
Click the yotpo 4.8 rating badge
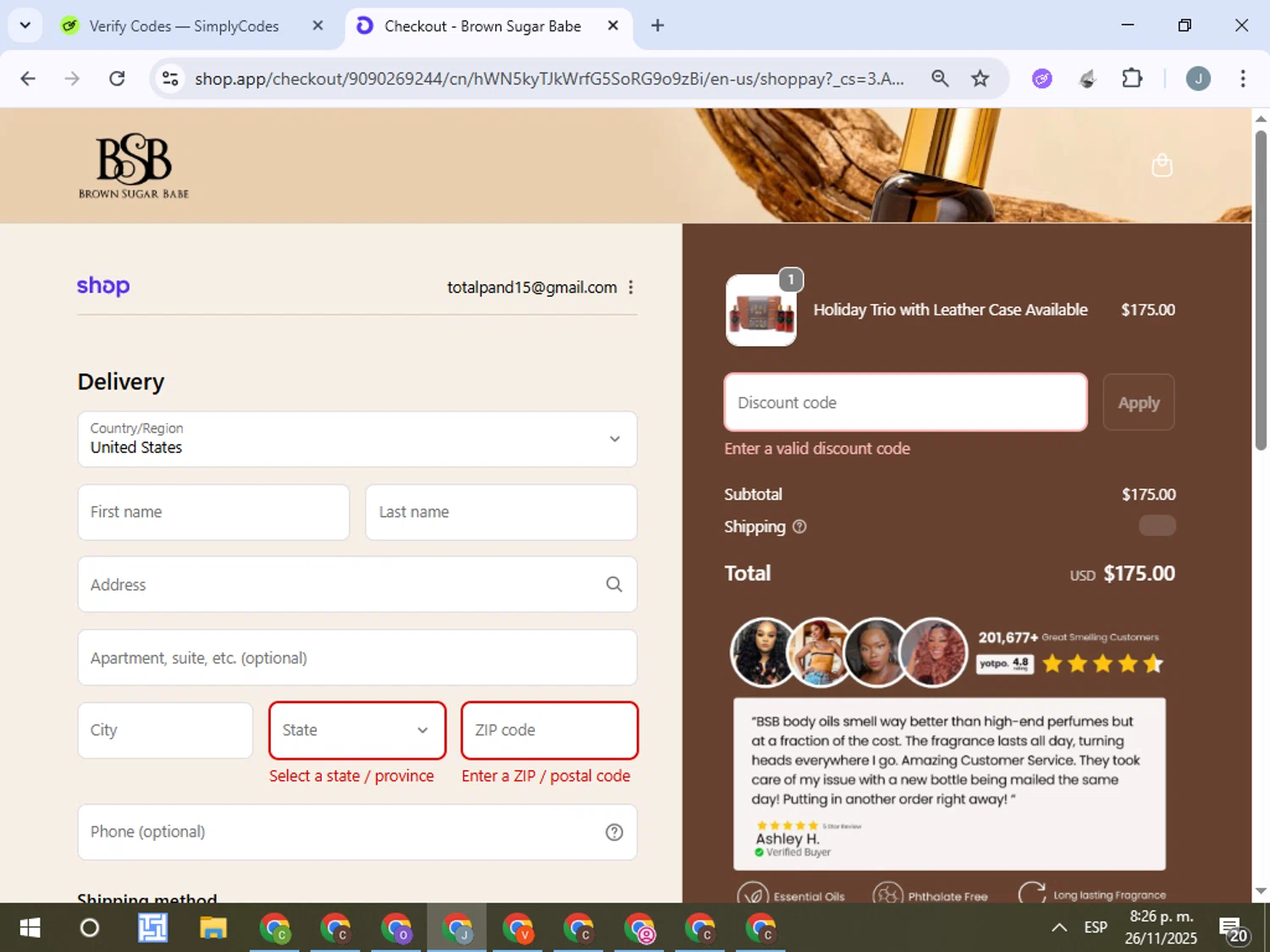[1005, 664]
